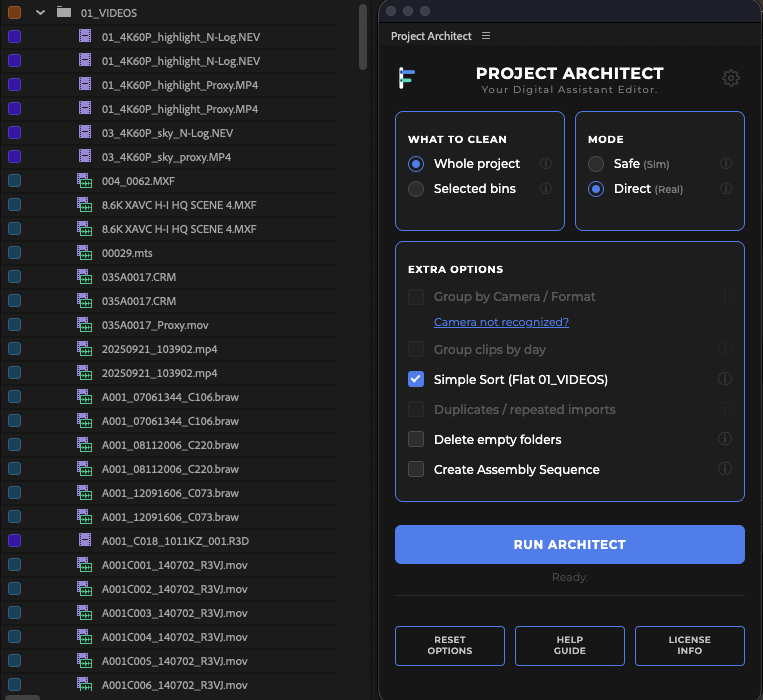
Task: Open the Camera not recognized? link
Action: (501, 322)
